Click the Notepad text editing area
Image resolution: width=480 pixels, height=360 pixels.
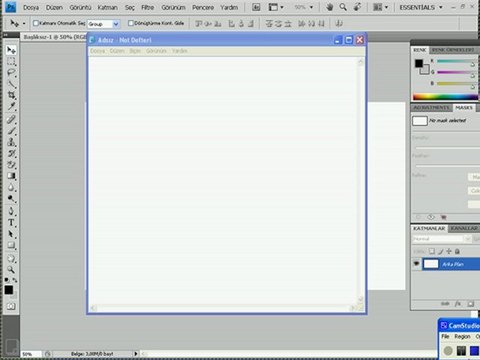[223, 180]
